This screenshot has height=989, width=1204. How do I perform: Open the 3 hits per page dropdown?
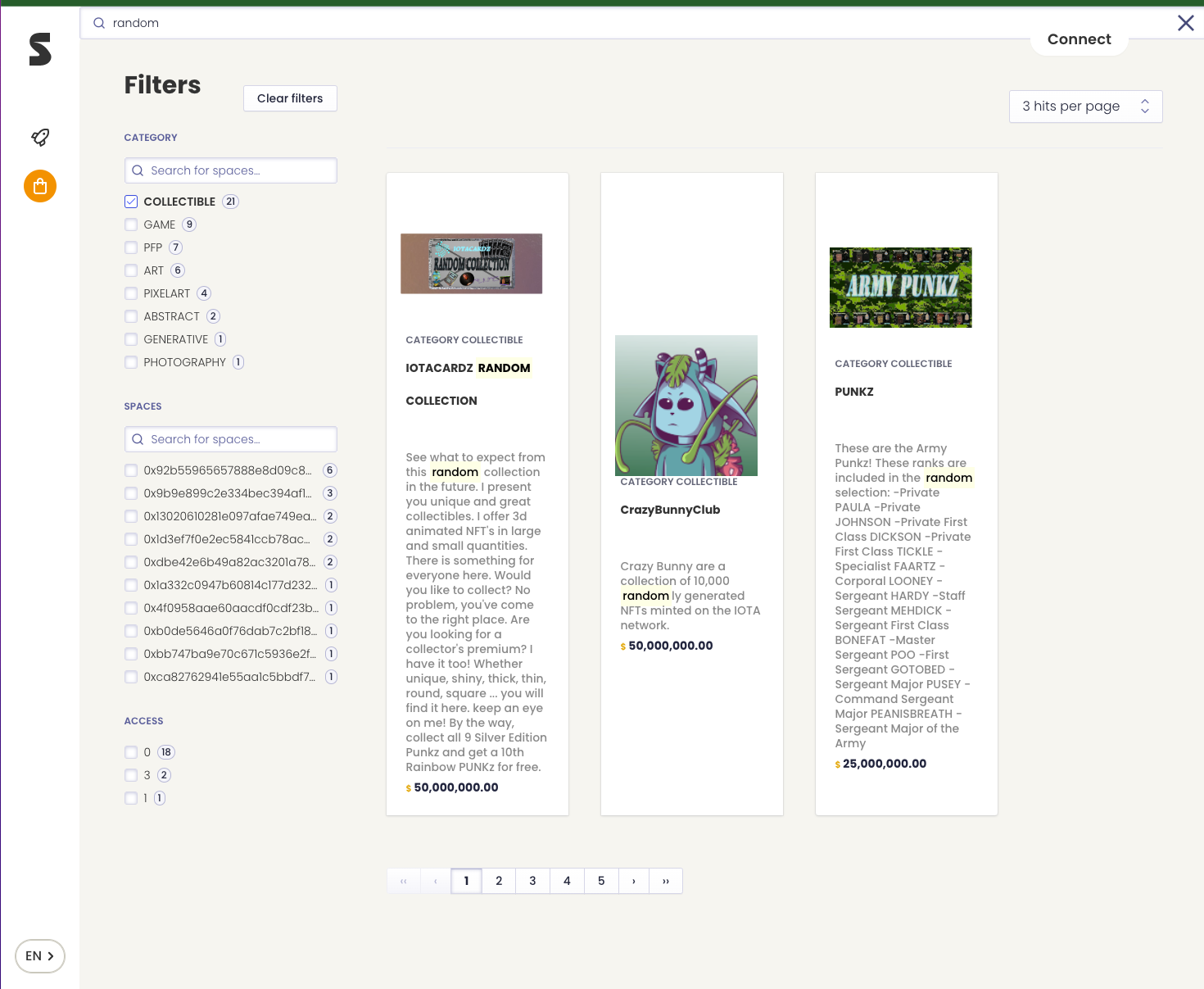click(x=1085, y=106)
